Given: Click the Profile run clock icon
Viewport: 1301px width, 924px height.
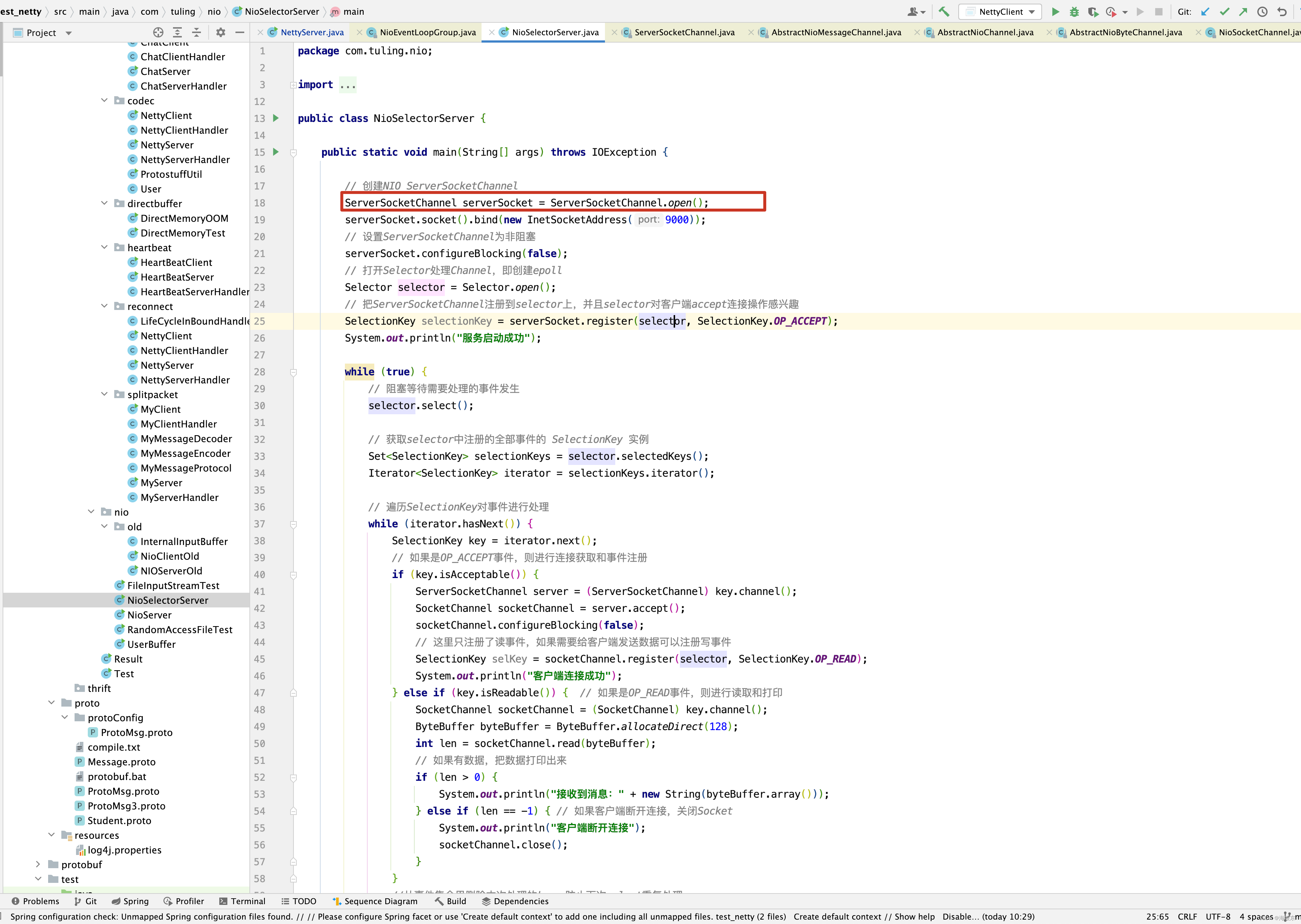Looking at the screenshot, I should (1110, 11).
